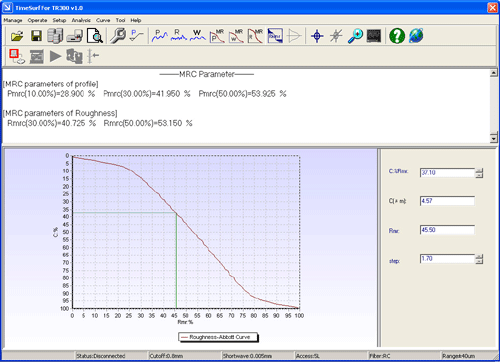Click the globe web icon

(416, 36)
